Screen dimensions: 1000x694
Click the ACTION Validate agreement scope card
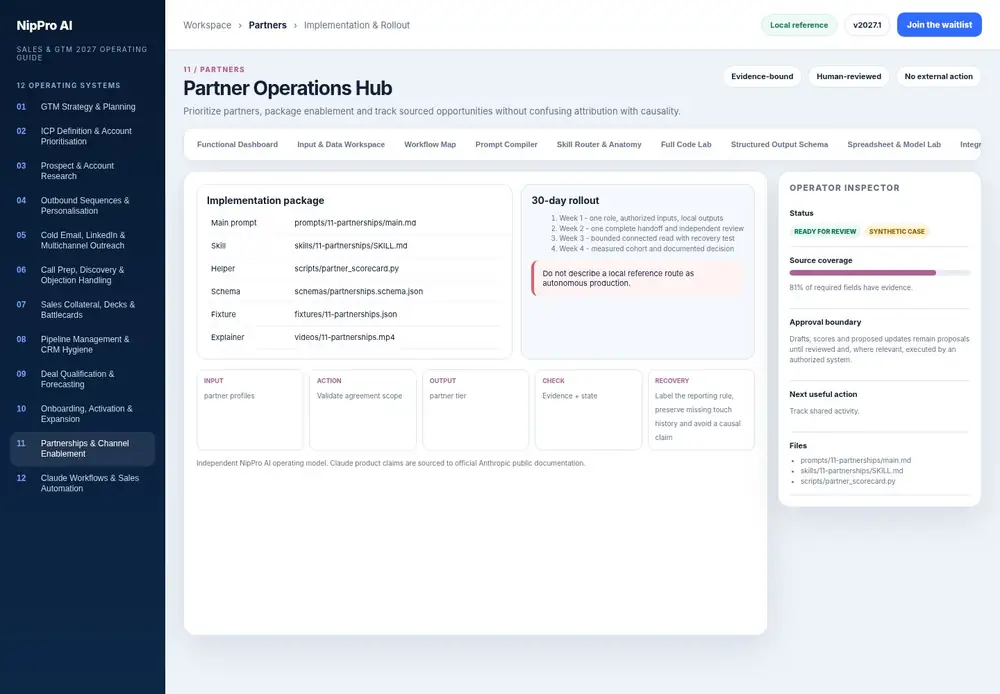coord(362,410)
